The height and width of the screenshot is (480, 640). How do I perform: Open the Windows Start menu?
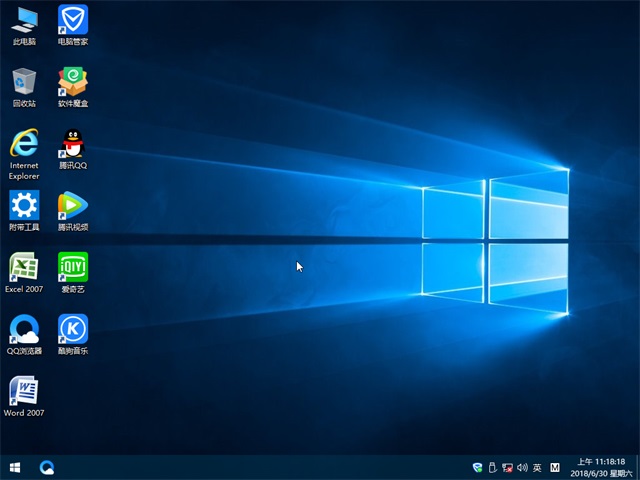pyautogui.click(x=15, y=467)
